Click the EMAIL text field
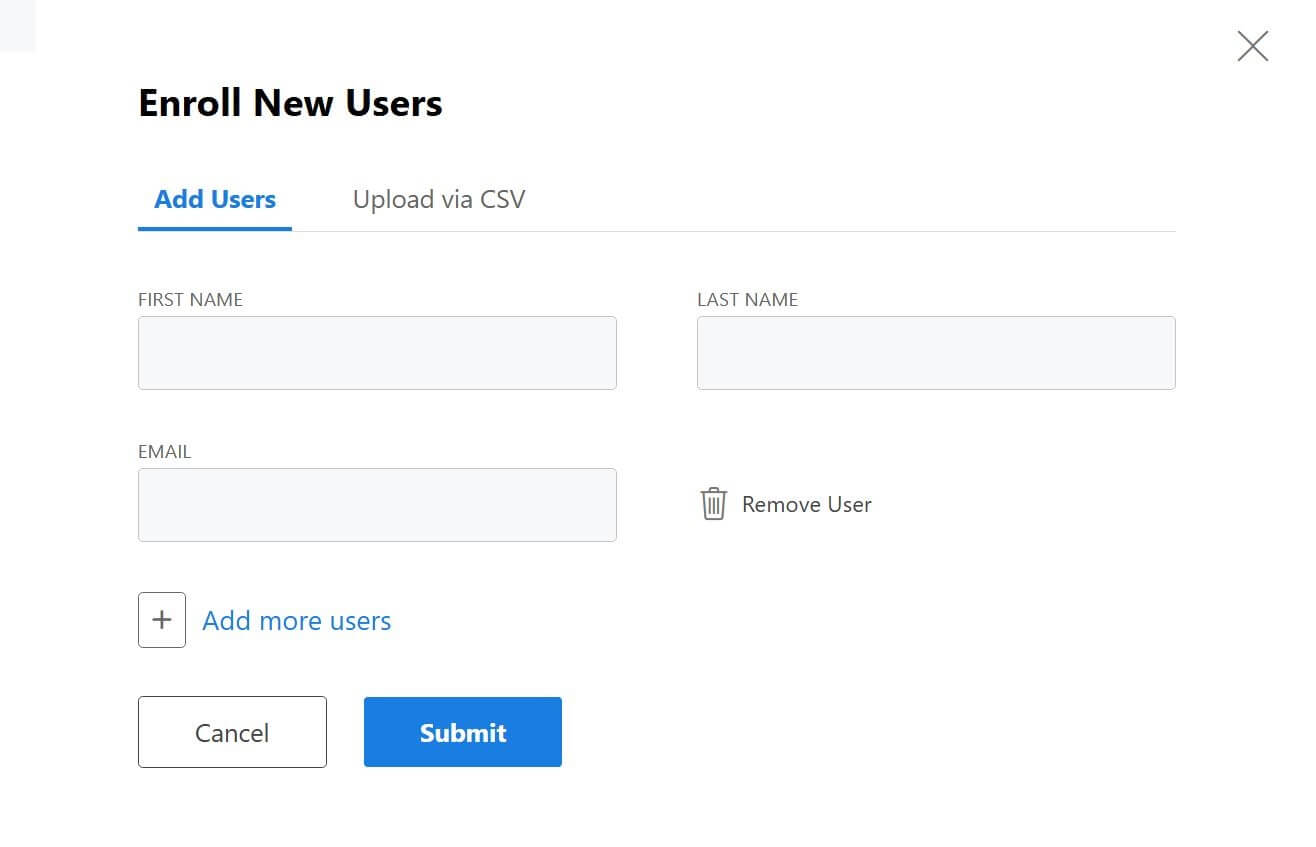Viewport: 1316px width, 847px height. coord(377,504)
